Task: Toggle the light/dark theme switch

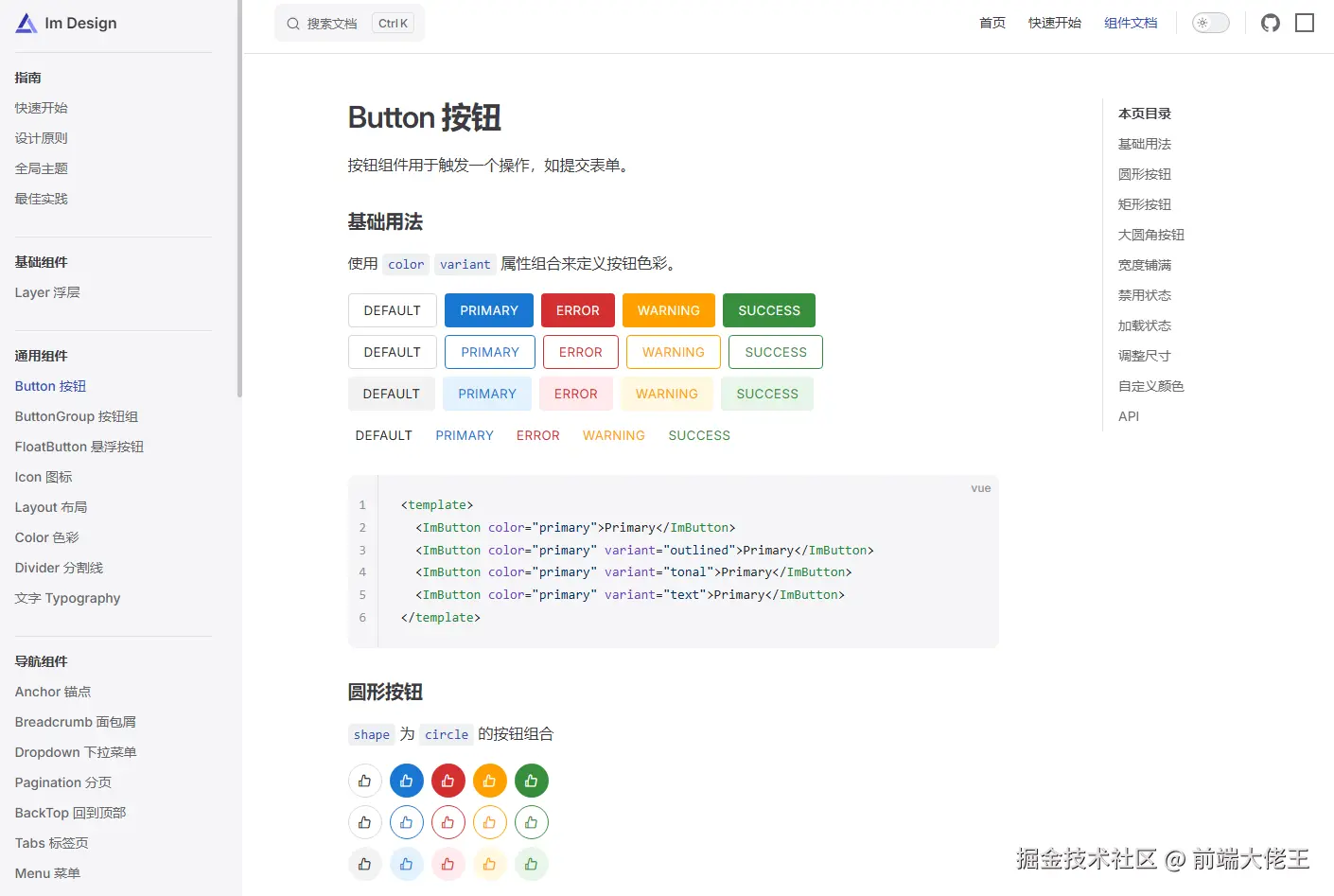Action: coord(1210,23)
